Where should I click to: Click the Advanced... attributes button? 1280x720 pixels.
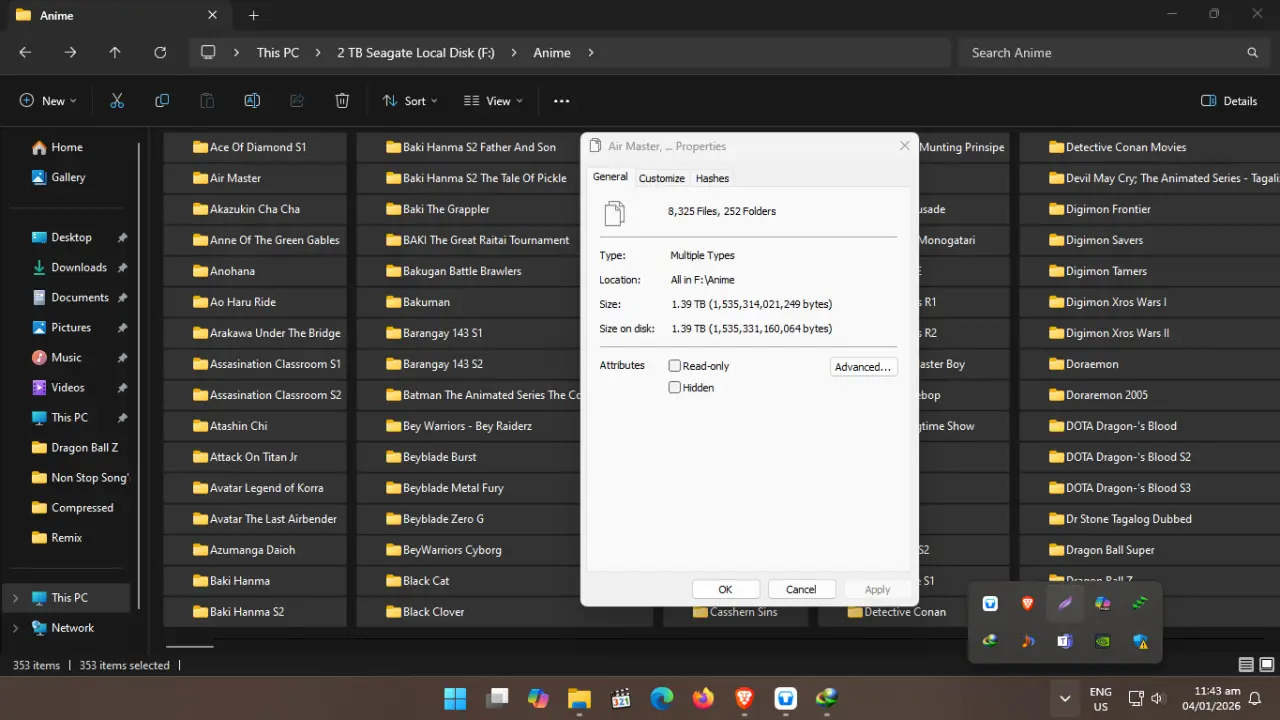click(863, 367)
